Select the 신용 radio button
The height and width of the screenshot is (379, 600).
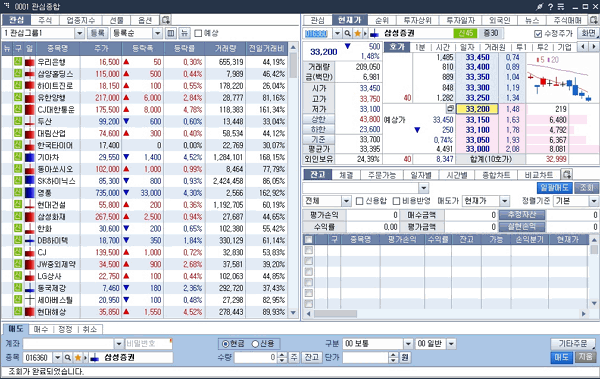255,344
